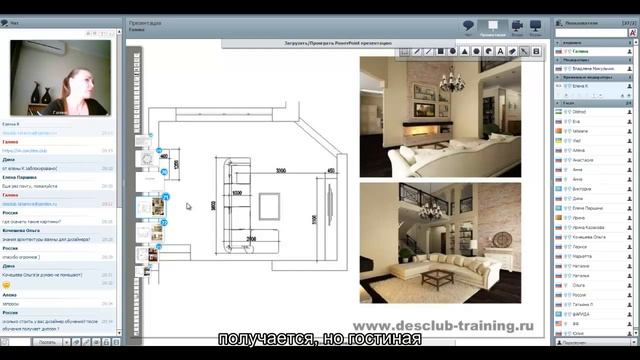Click the last icon in the chat bottom toolbar

point(116,342)
